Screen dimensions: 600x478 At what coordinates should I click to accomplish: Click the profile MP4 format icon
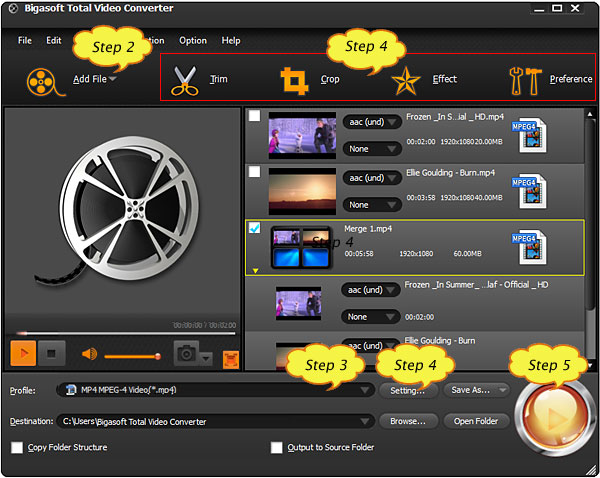(x=71, y=390)
